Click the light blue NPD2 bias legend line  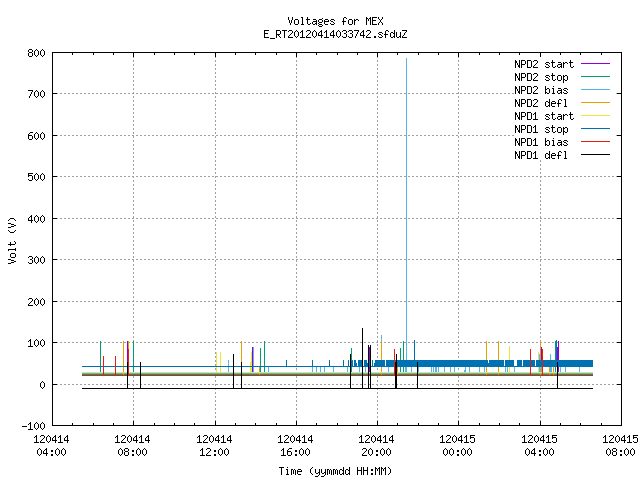(x=595, y=90)
